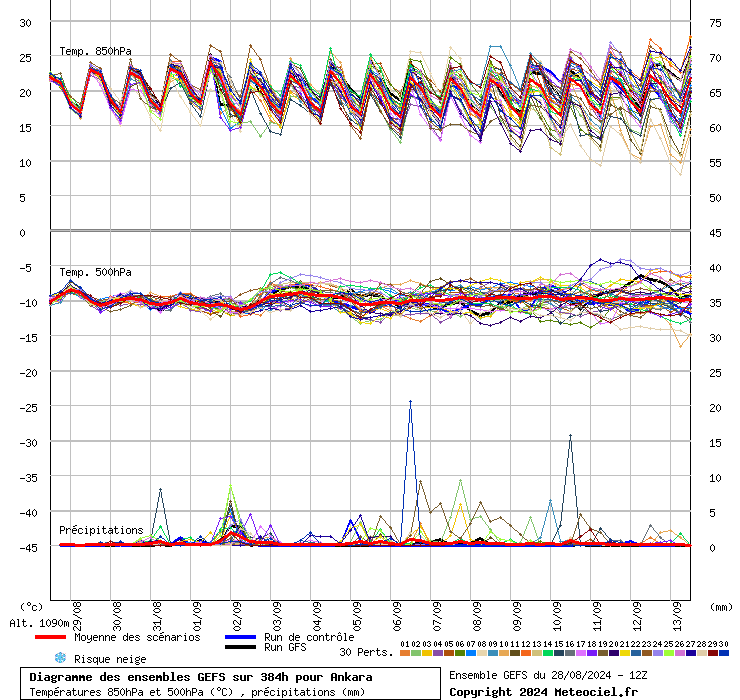The width and height of the screenshot is (740, 700).
Task: Click the 11/09 date tick label
Action: pos(597,616)
